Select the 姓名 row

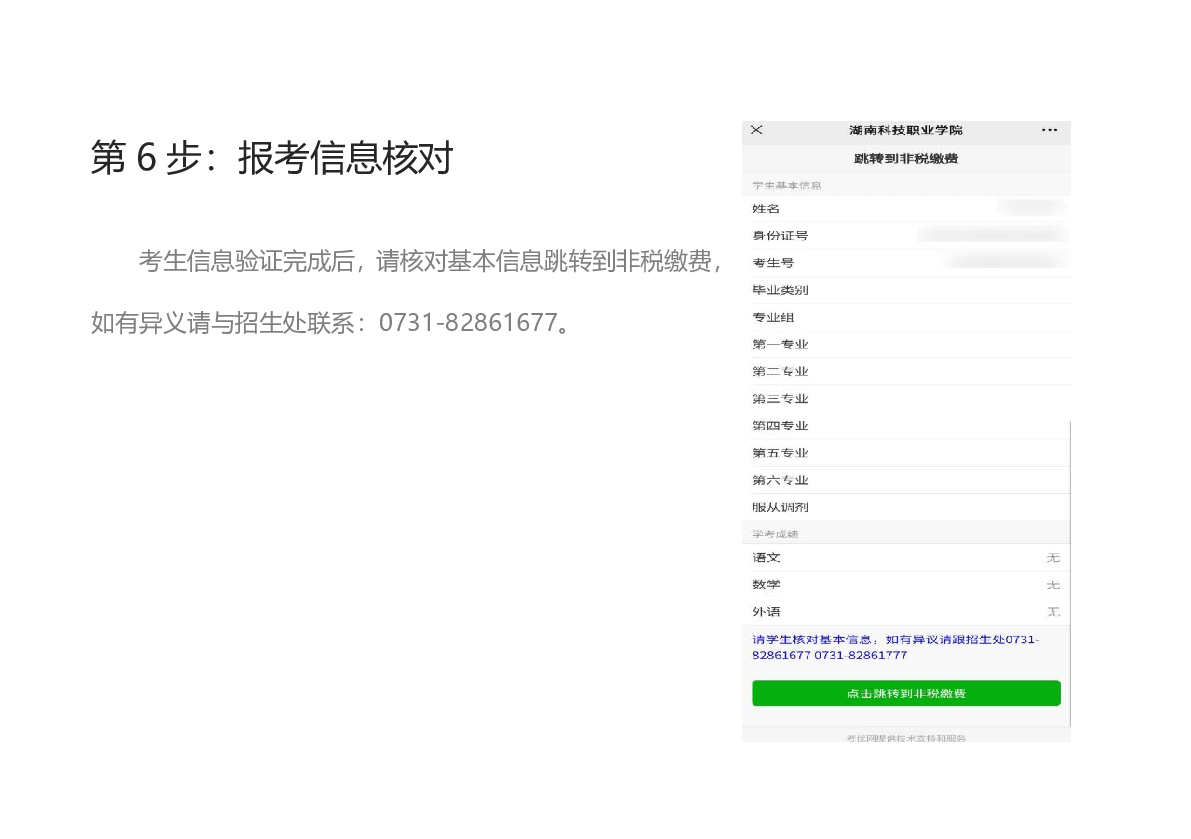[x=906, y=209]
